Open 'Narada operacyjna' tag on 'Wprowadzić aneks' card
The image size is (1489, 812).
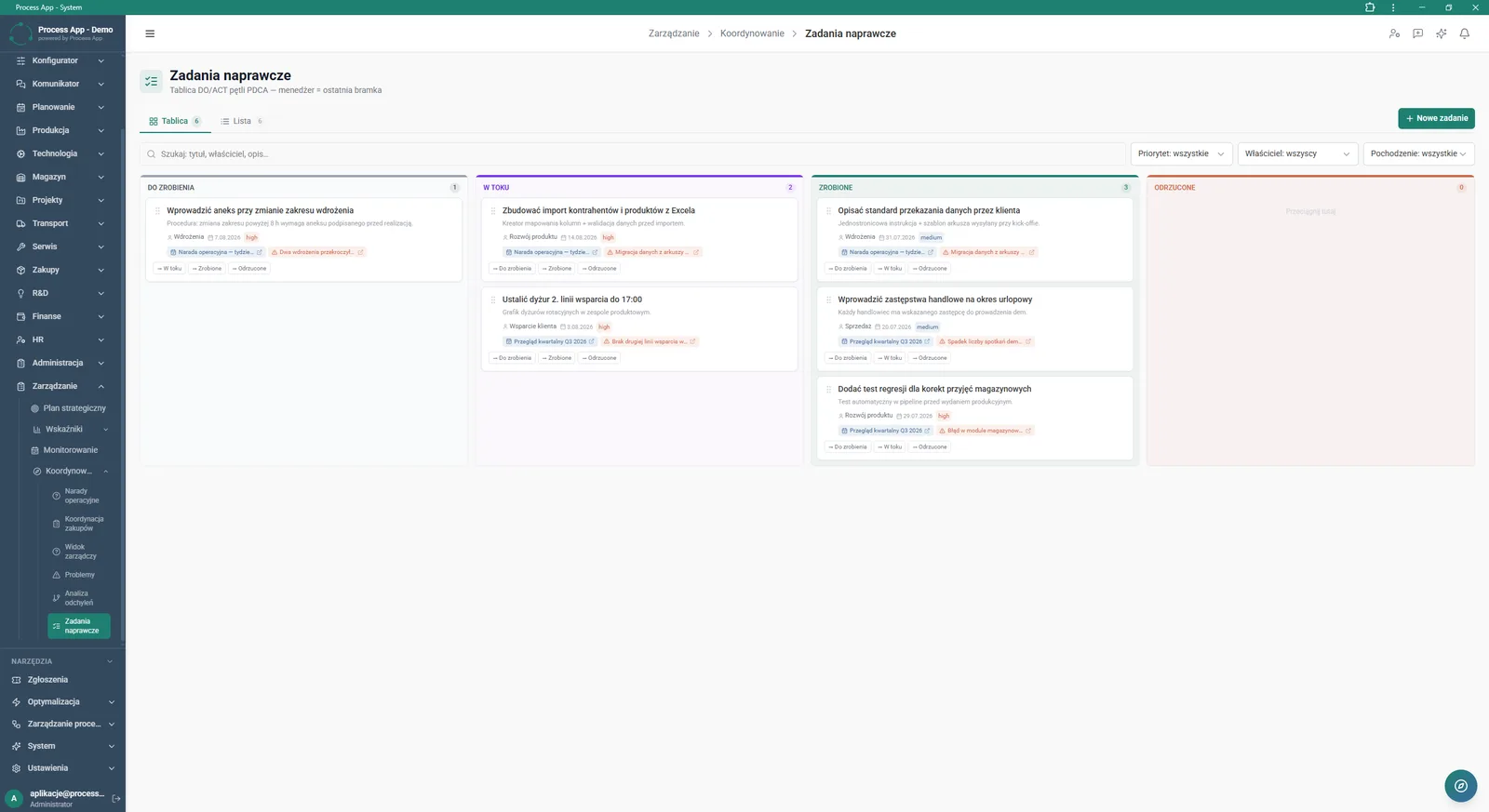tap(216, 252)
